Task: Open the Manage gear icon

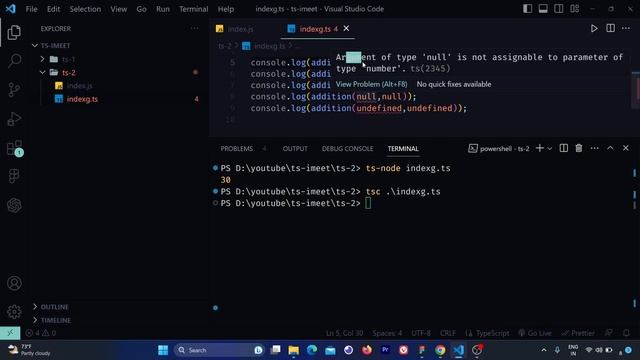Action: pyautogui.click(x=14, y=311)
